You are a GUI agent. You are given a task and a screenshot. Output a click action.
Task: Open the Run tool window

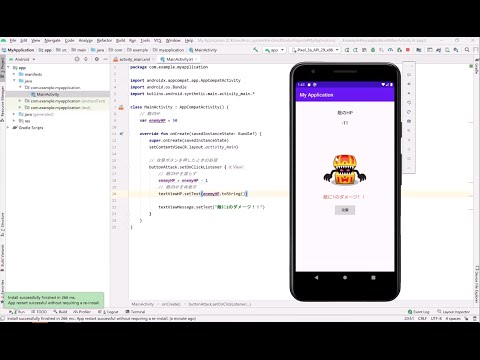point(17,312)
